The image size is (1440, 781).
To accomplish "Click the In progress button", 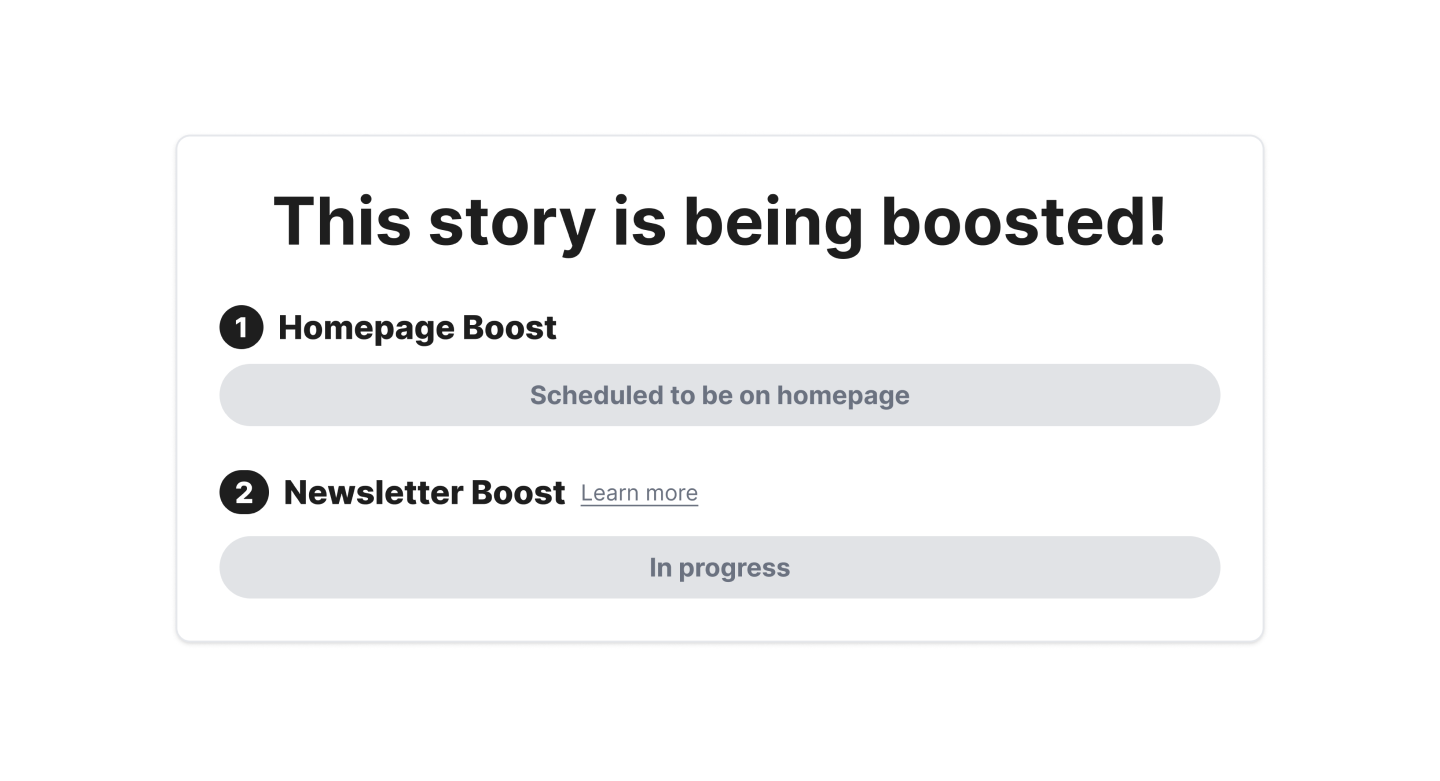I will pos(720,567).
